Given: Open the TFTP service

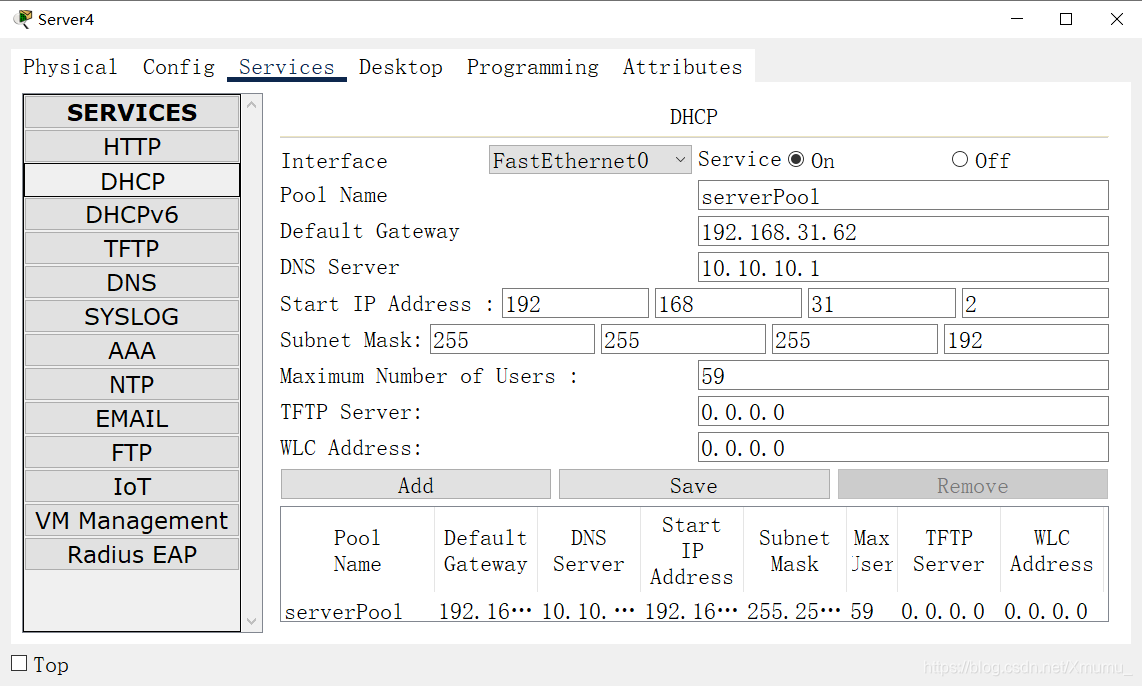Looking at the screenshot, I should pyautogui.click(x=132, y=248).
